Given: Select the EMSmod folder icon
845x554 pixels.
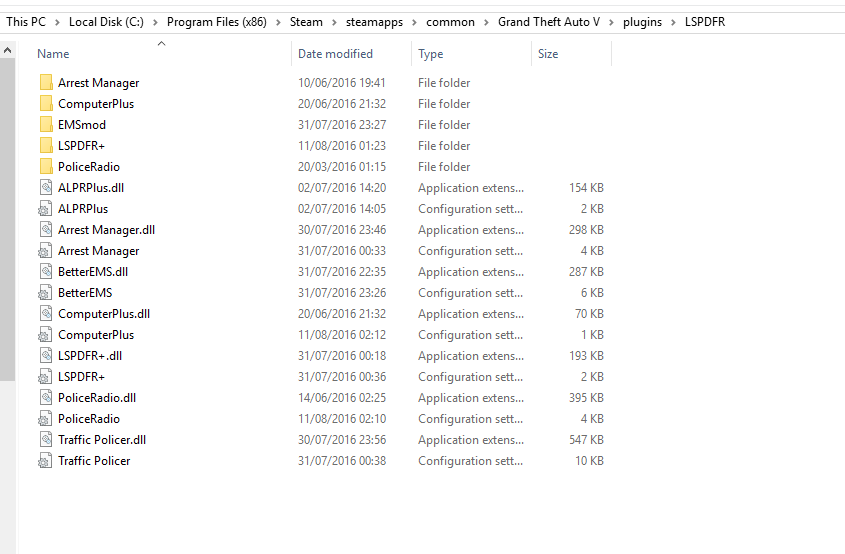Looking at the screenshot, I should coord(46,124).
